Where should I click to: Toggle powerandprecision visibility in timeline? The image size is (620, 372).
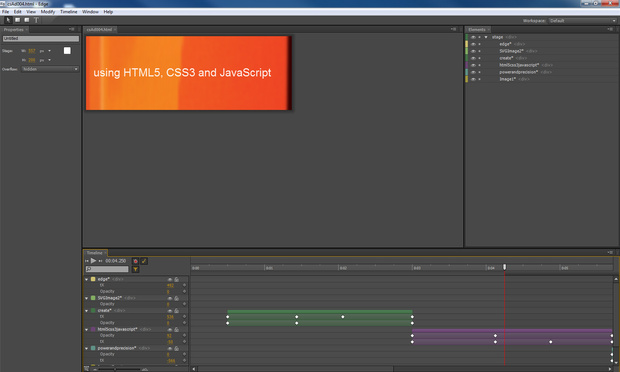(x=170, y=348)
